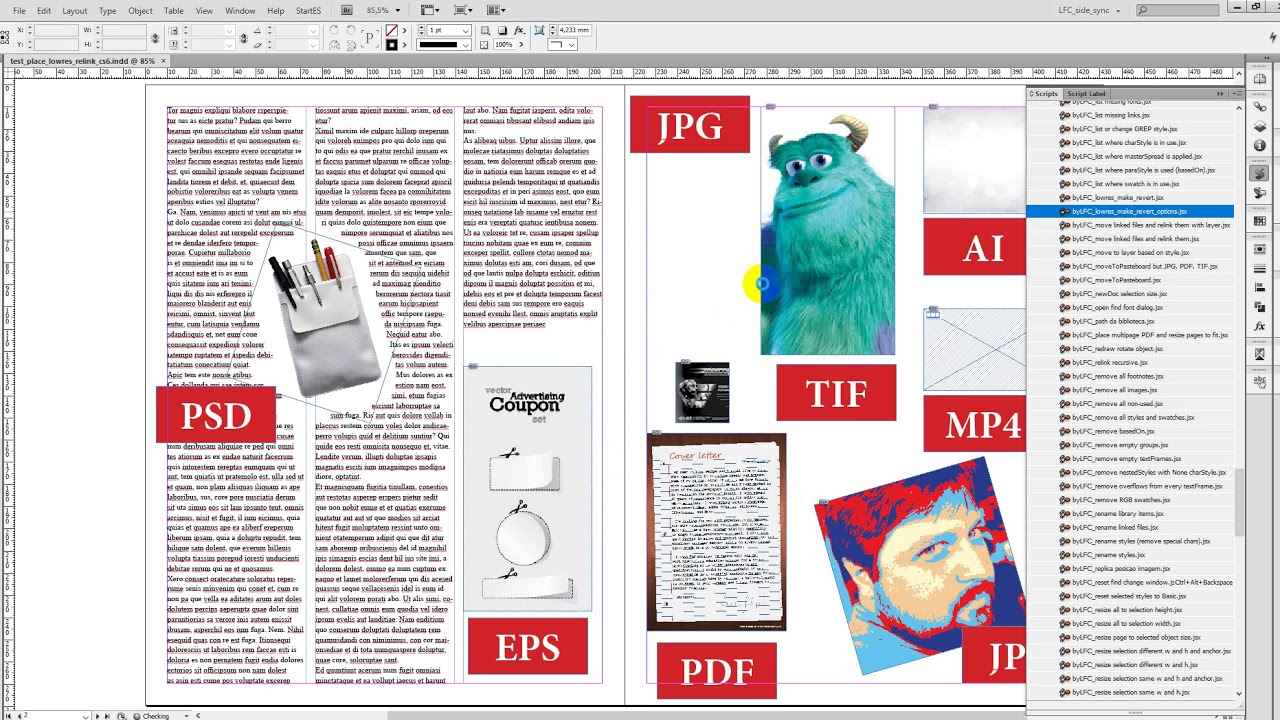1280x720 pixels.
Task: Go to last page button in status bar
Action: (108, 716)
